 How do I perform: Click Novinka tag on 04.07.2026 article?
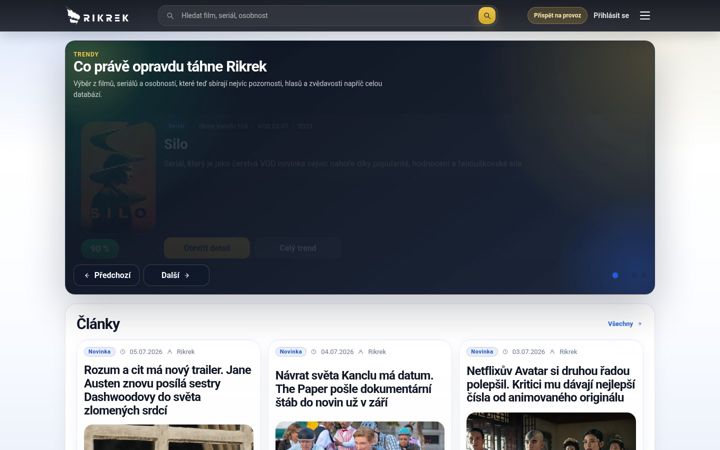[291, 352]
